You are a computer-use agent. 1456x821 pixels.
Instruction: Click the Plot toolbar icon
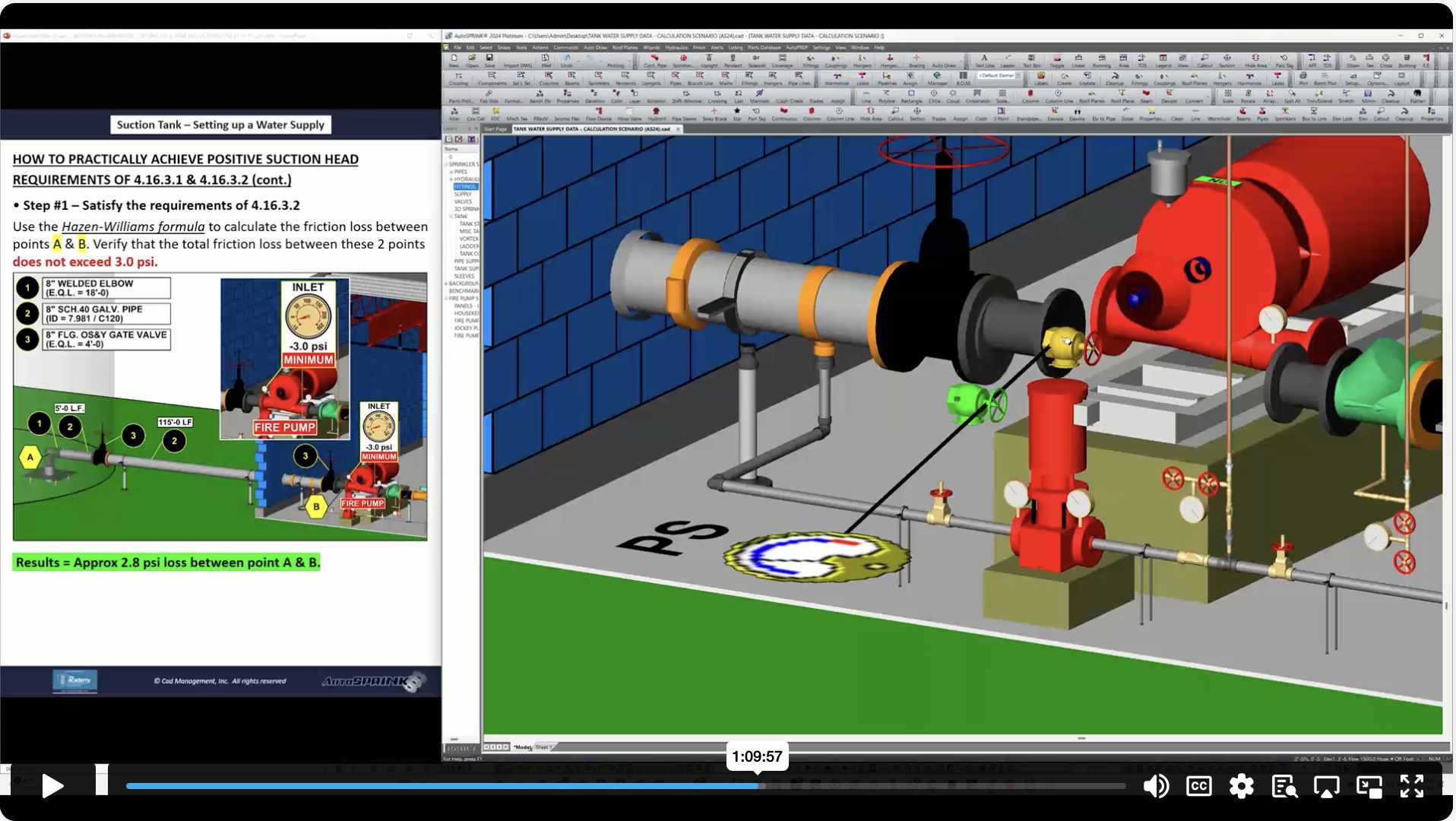[1303, 78]
